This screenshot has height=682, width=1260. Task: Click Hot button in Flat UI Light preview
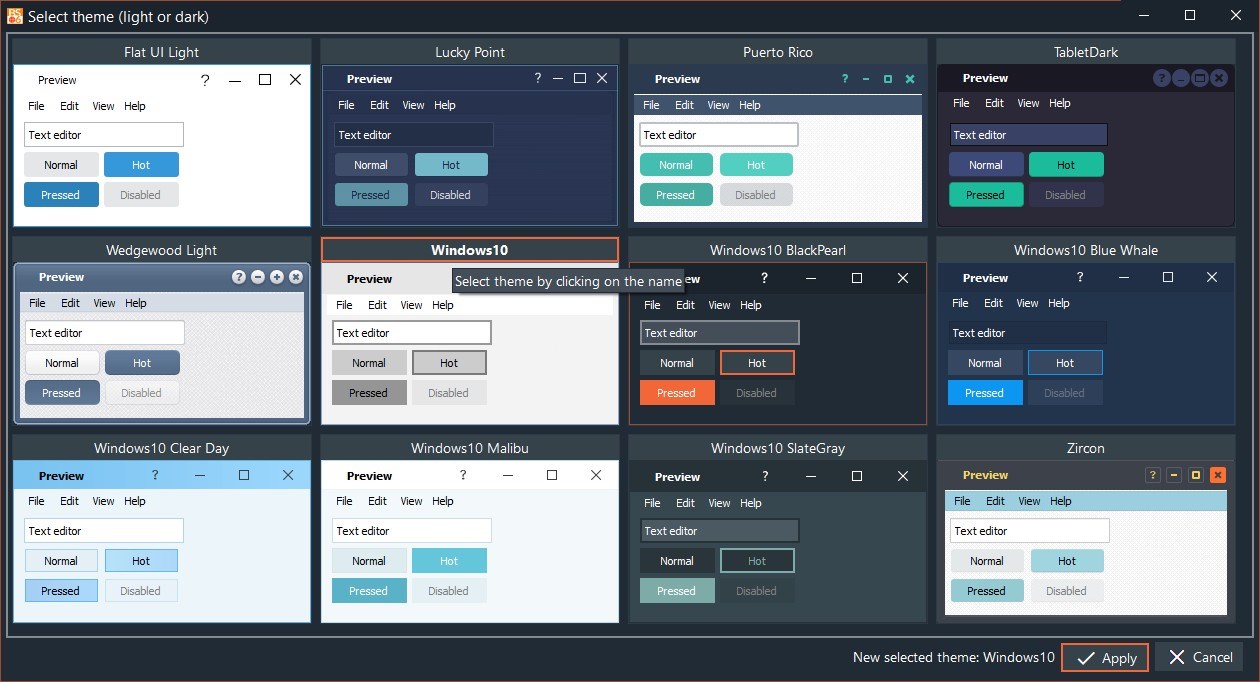click(141, 165)
